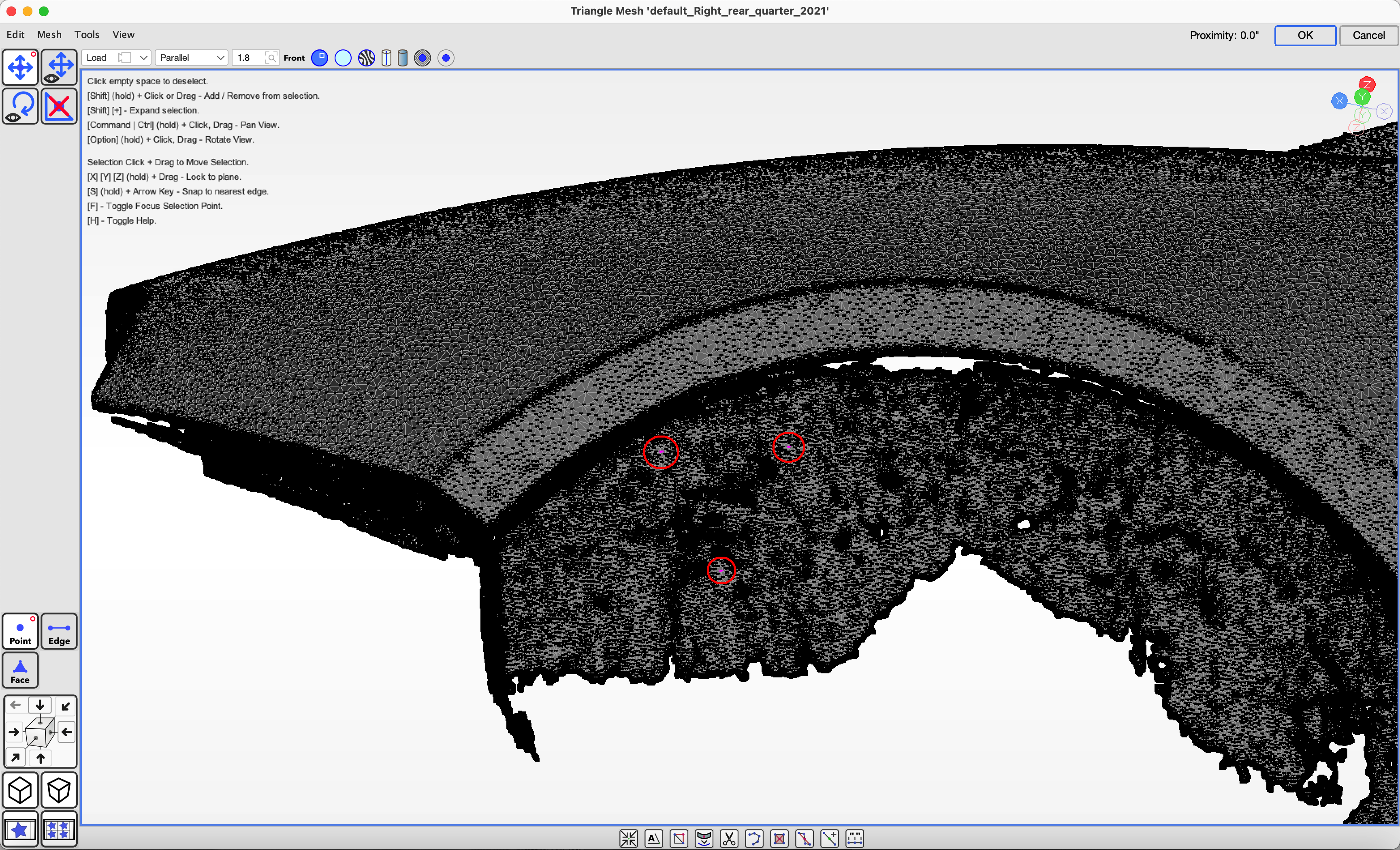
Task: Click the delete selection red X tool
Action: pyautogui.click(x=59, y=106)
